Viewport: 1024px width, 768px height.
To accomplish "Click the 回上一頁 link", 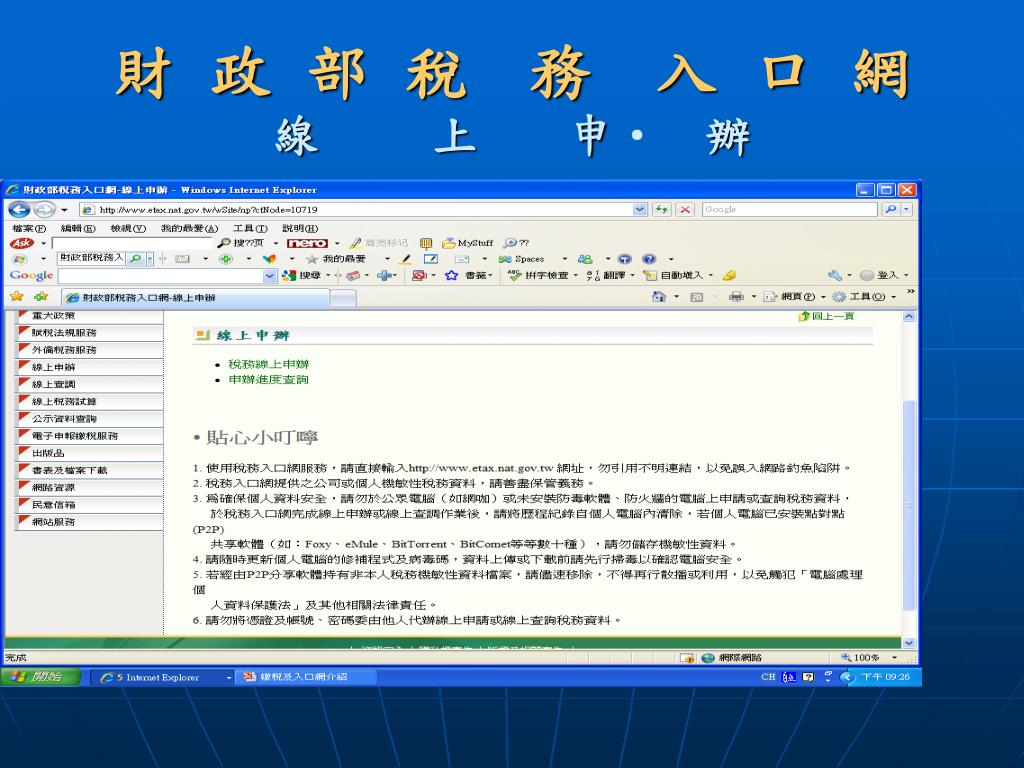I will [x=826, y=316].
